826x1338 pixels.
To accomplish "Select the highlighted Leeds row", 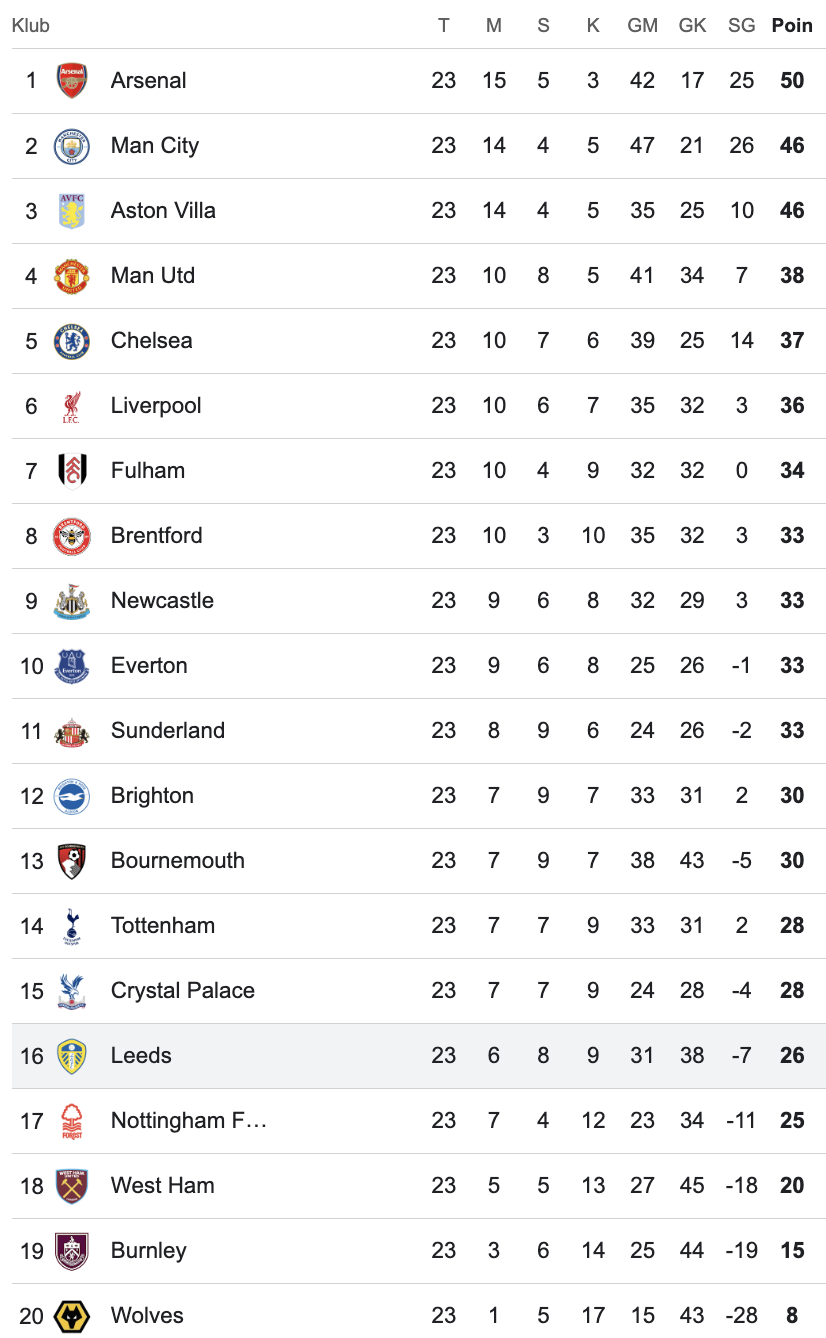I will point(418,1056).
